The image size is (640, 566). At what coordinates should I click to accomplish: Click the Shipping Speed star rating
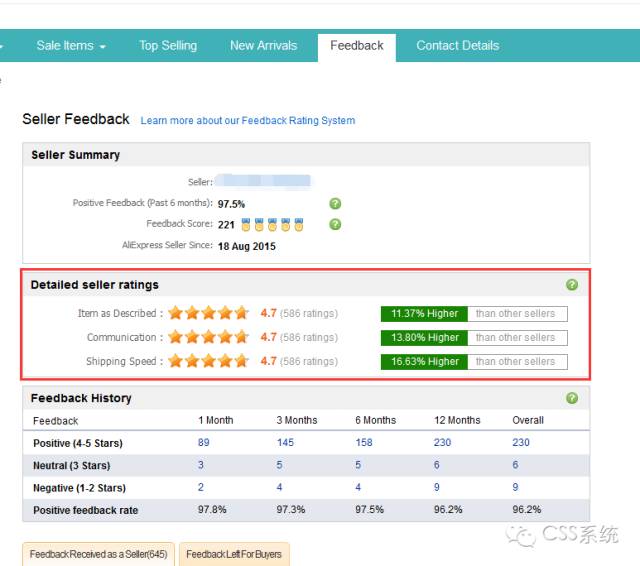pos(209,362)
